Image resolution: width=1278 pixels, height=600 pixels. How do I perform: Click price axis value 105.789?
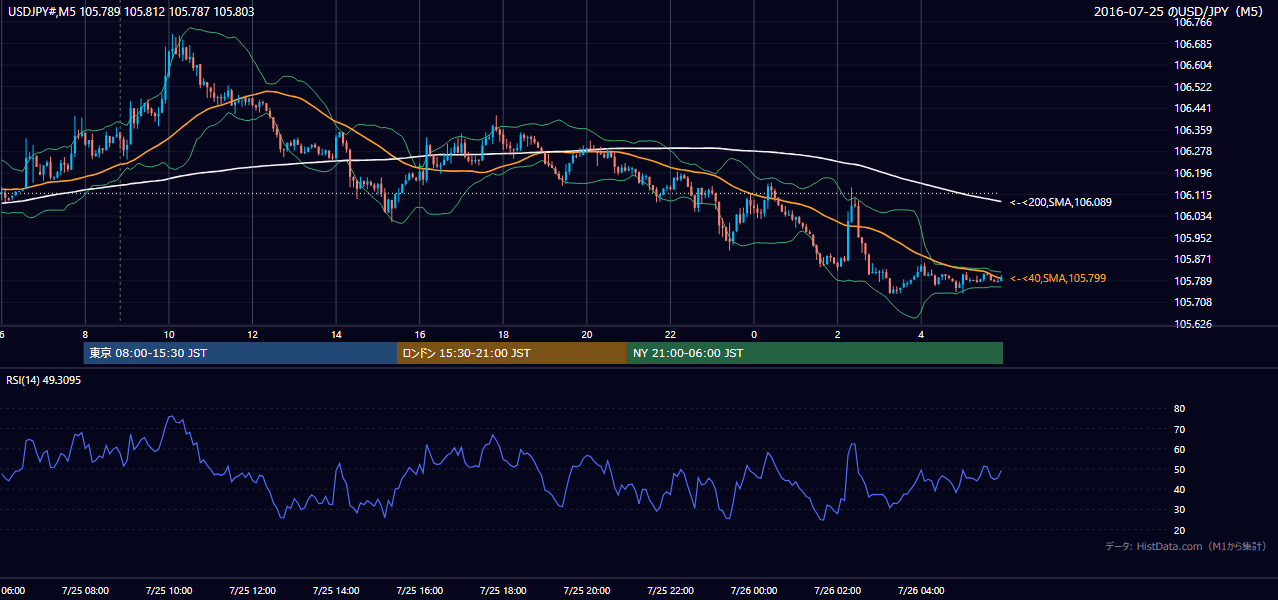pos(1193,281)
